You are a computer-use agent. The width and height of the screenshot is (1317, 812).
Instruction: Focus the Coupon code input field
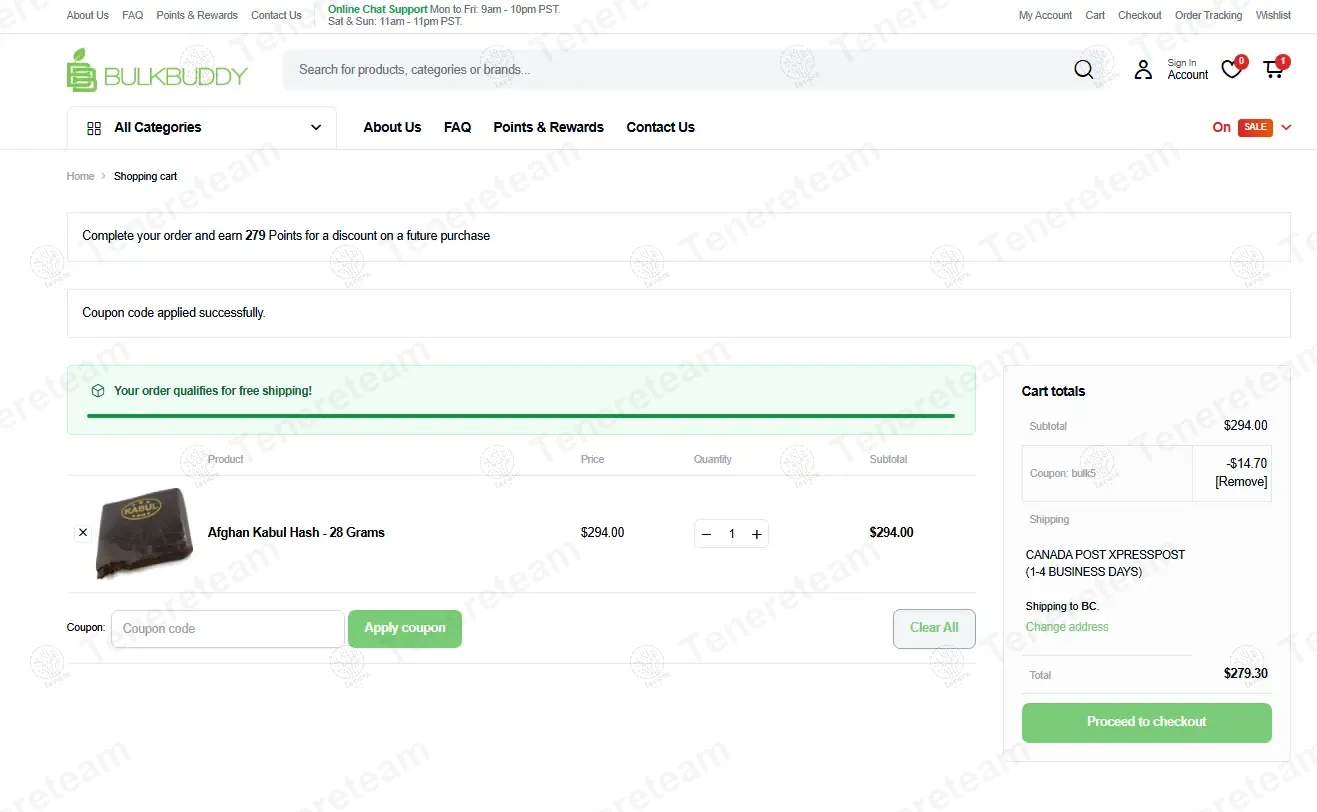click(x=227, y=629)
